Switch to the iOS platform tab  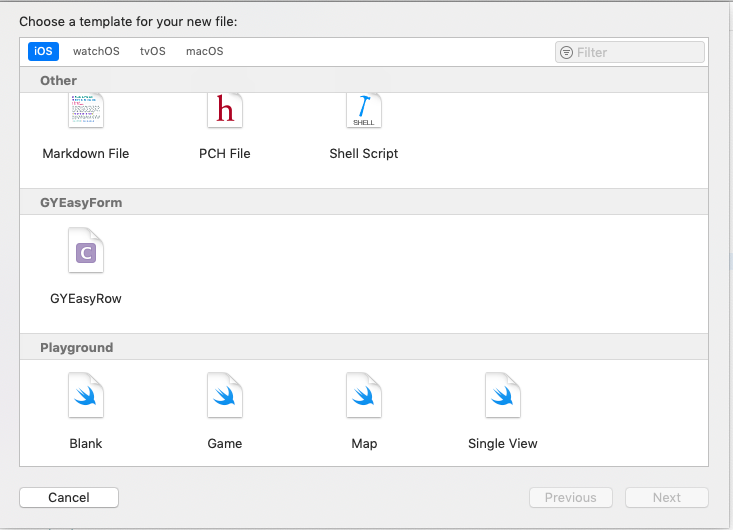pos(43,51)
